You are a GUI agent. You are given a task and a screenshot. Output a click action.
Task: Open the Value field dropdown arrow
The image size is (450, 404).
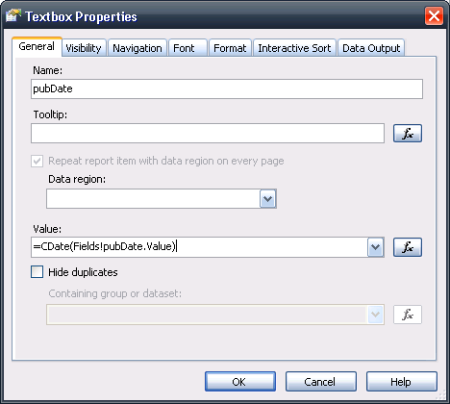click(376, 247)
